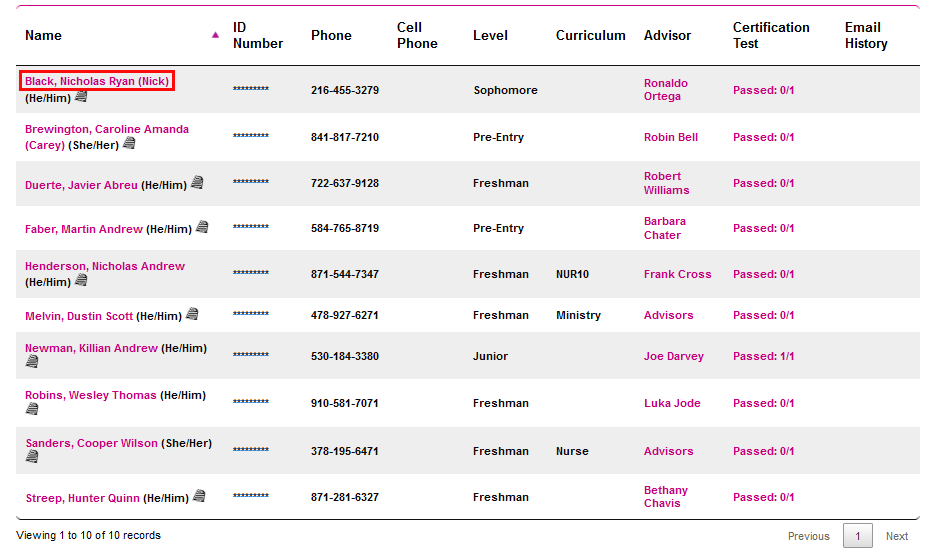The image size is (936, 554).
Task: Open the notes icon beside Nicholas Ryan Black
Action: coord(81,97)
